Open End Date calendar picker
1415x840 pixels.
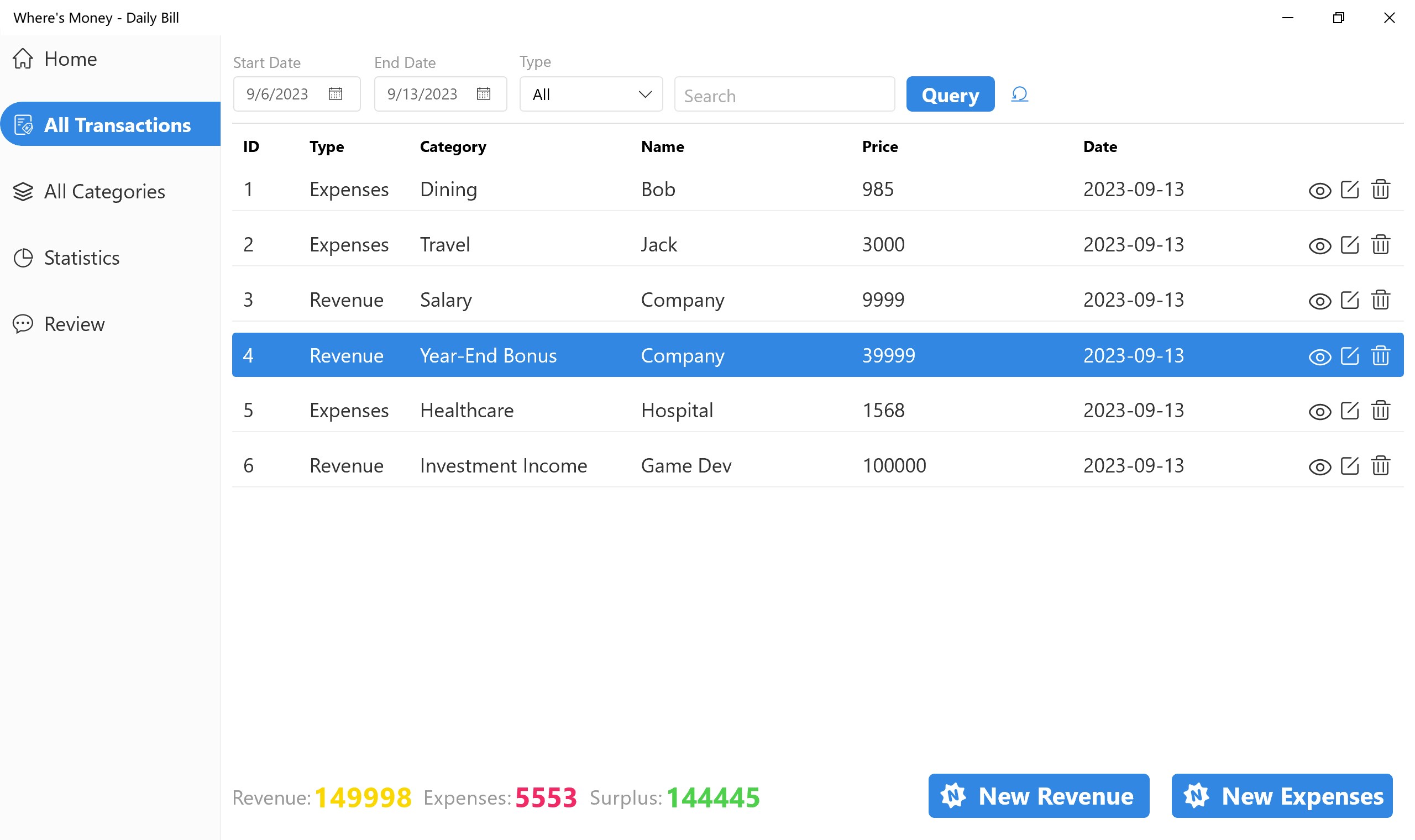click(483, 94)
